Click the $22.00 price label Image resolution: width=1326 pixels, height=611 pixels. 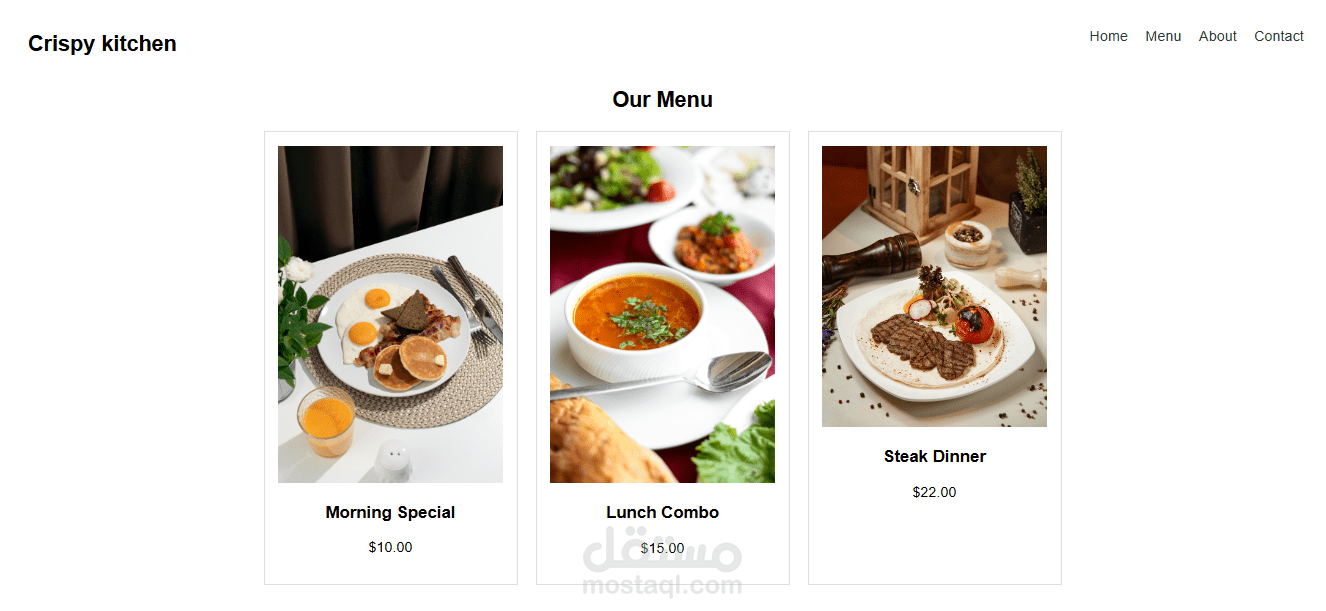coord(934,492)
